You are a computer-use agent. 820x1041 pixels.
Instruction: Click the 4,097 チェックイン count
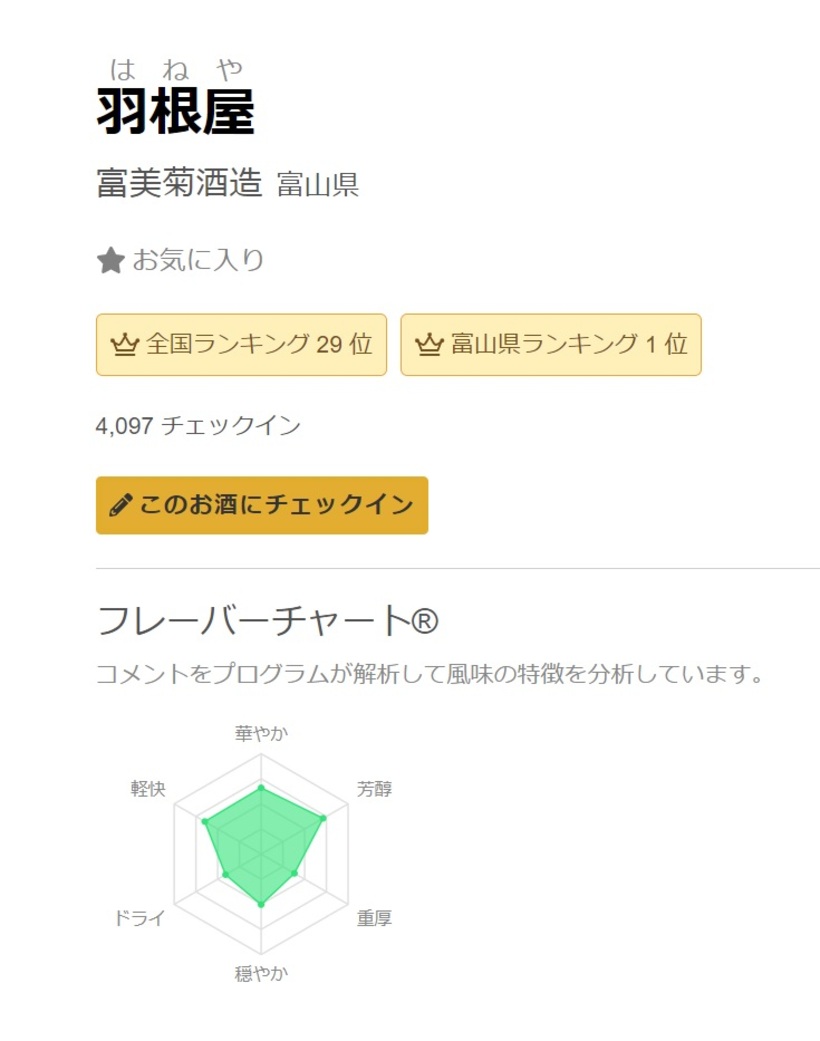tap(198, 426)
